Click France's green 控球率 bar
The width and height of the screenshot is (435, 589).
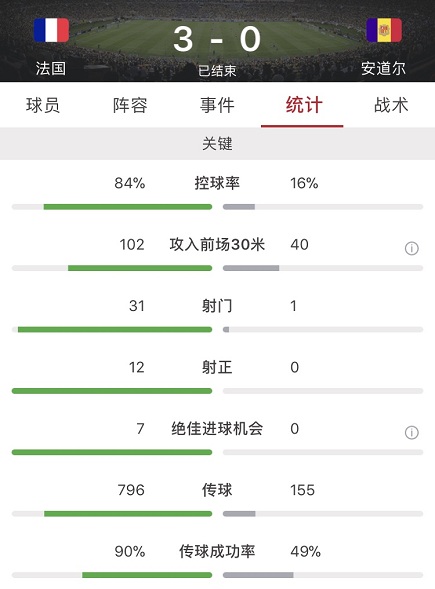128,207
